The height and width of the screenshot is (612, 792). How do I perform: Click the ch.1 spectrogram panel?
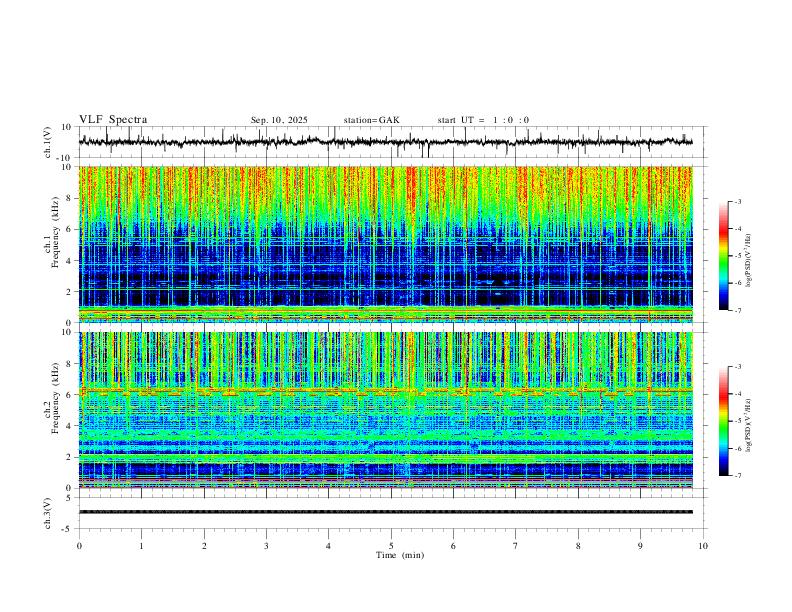pos(385,244)
